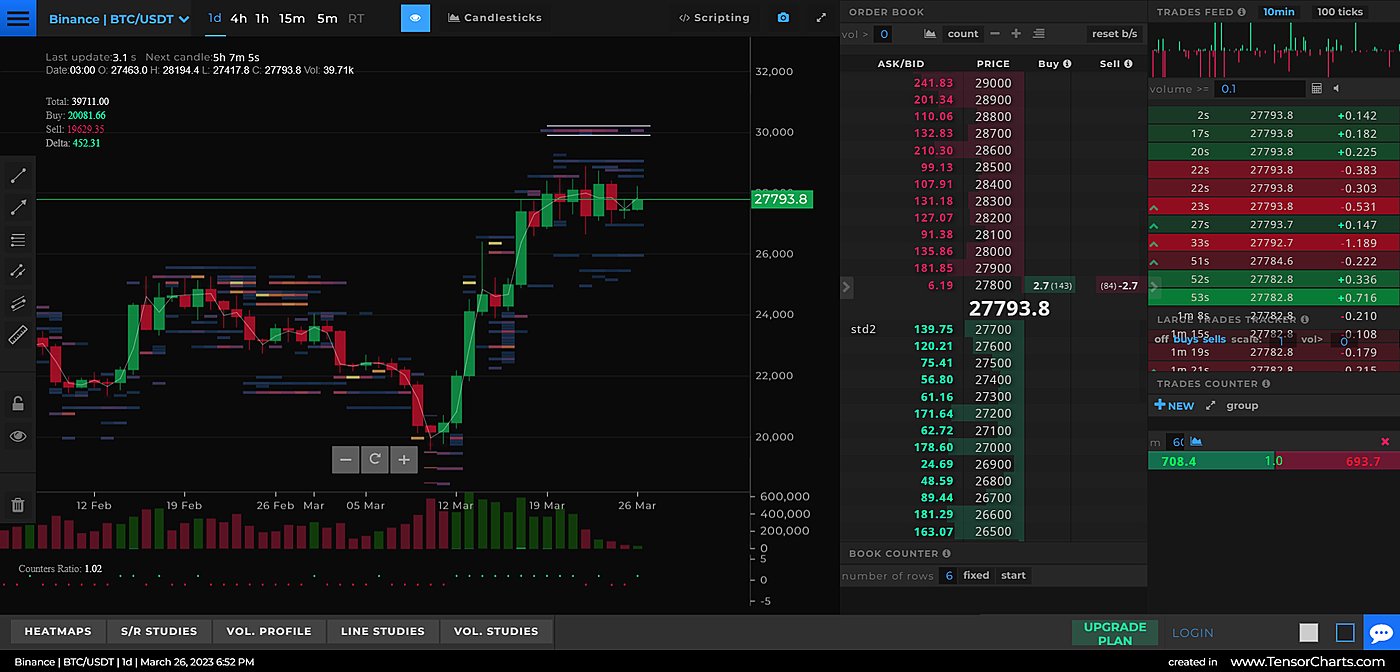Image resolution: width=1400 pixels, height=672 pixels.
Task: Switch to 15m timeframe
Action: pos(292,18)
